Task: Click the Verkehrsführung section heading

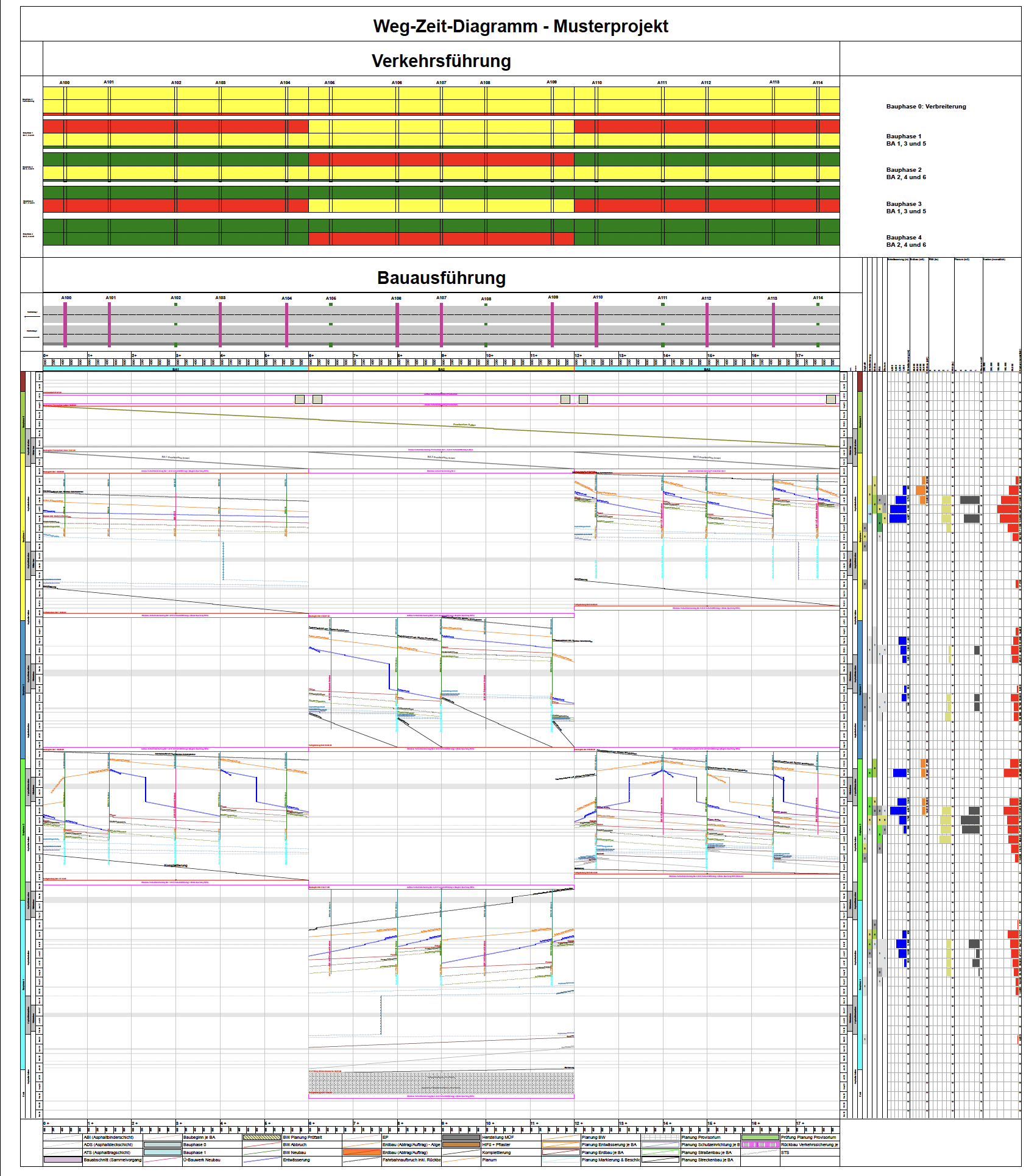Action: tap(441, 61)
